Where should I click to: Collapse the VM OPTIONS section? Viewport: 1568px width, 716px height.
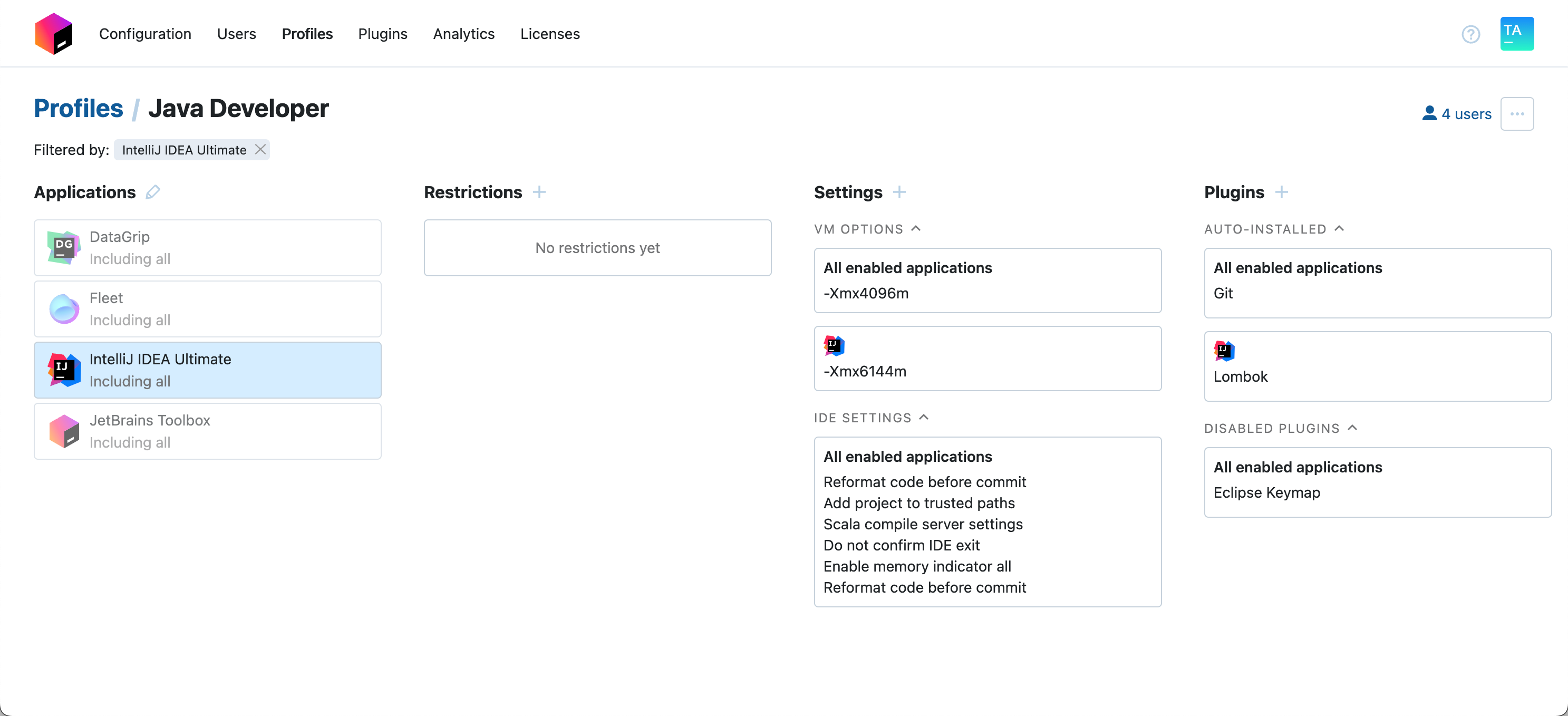[917, 228]
